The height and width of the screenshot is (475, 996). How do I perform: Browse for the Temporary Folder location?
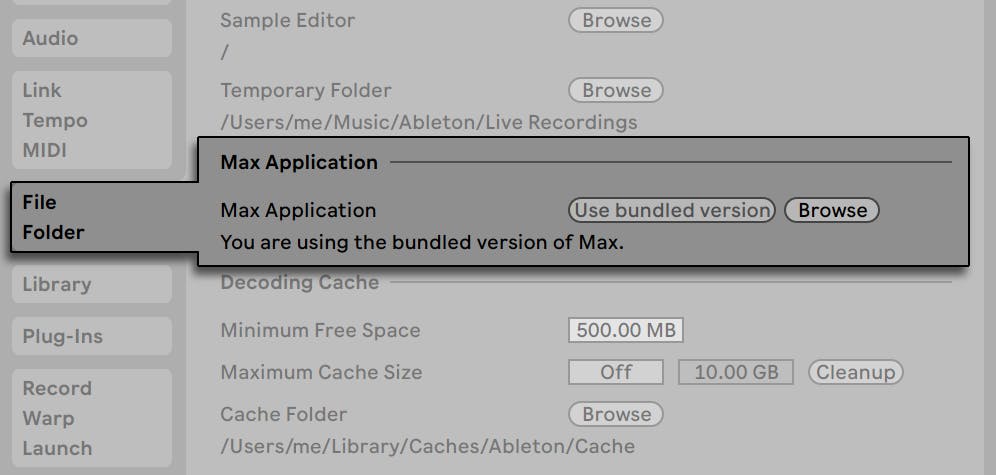coord(616,90)
